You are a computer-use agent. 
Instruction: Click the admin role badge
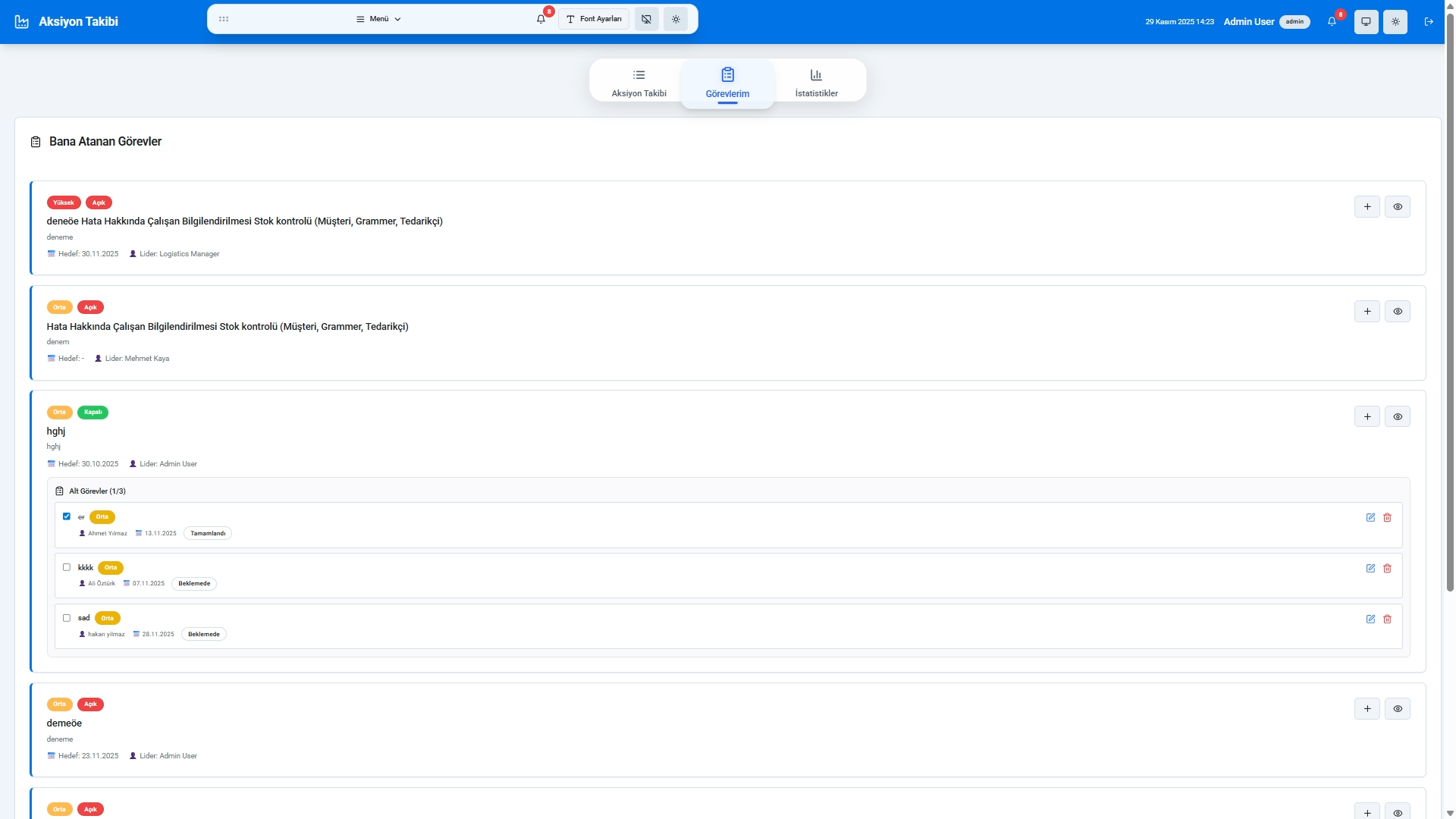(1294, 22)
